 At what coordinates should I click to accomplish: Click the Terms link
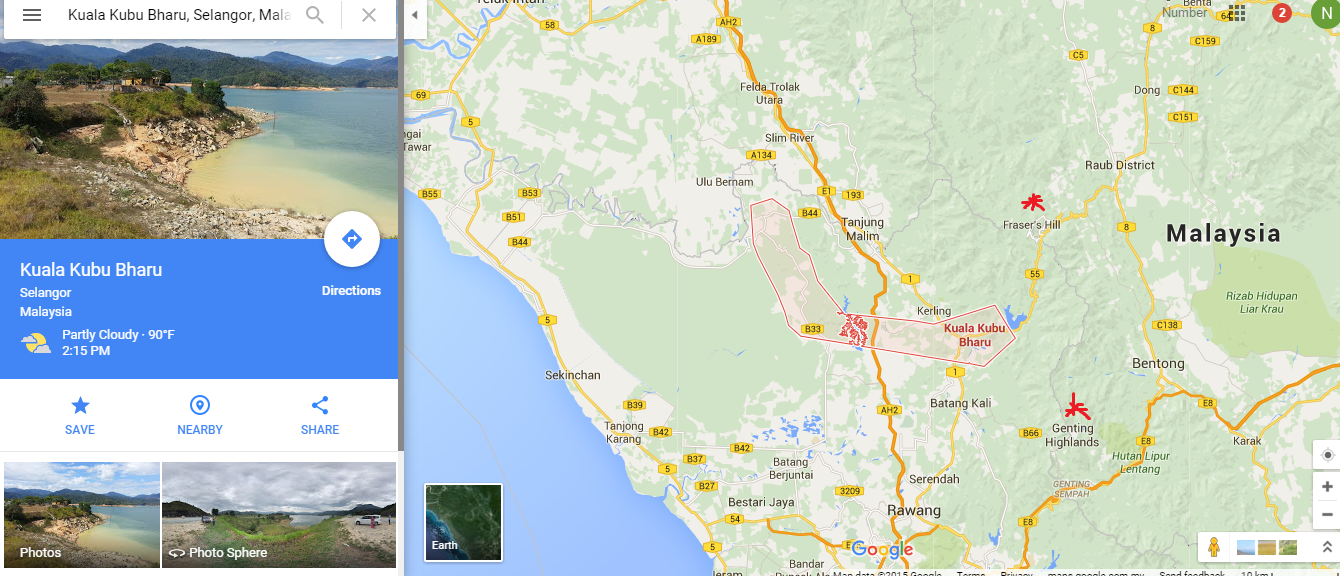pos(970,573)
